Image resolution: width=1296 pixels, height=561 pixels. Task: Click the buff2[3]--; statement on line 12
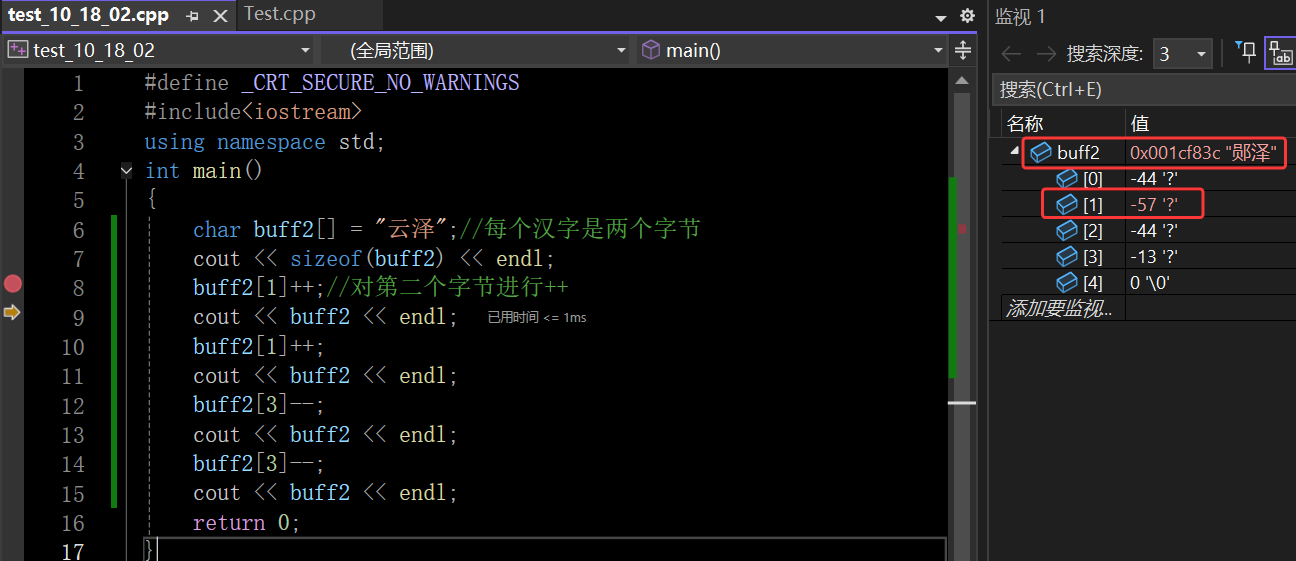tap(259, 406)
